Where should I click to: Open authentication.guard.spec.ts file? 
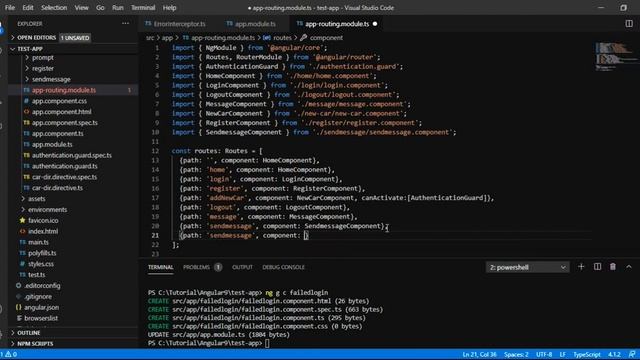73,156
